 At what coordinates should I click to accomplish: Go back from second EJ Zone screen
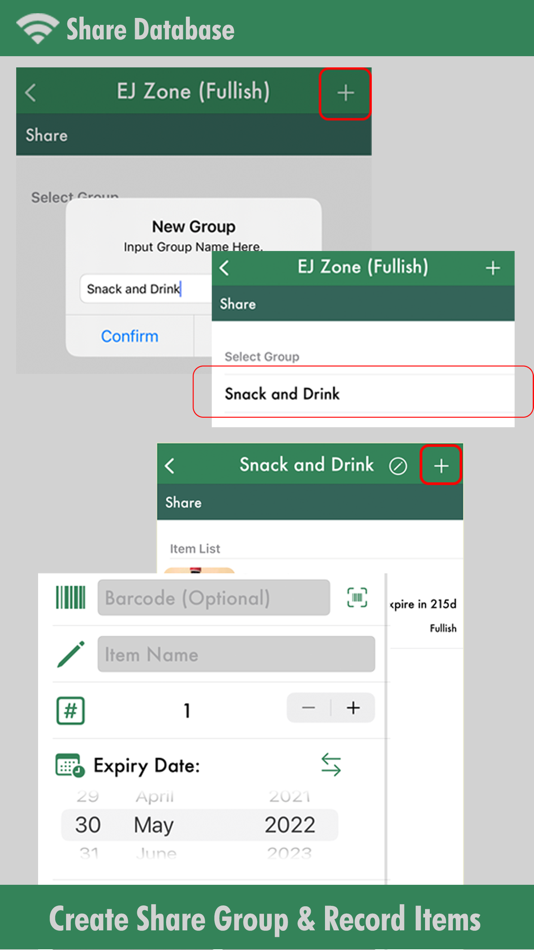click(225, 268)
